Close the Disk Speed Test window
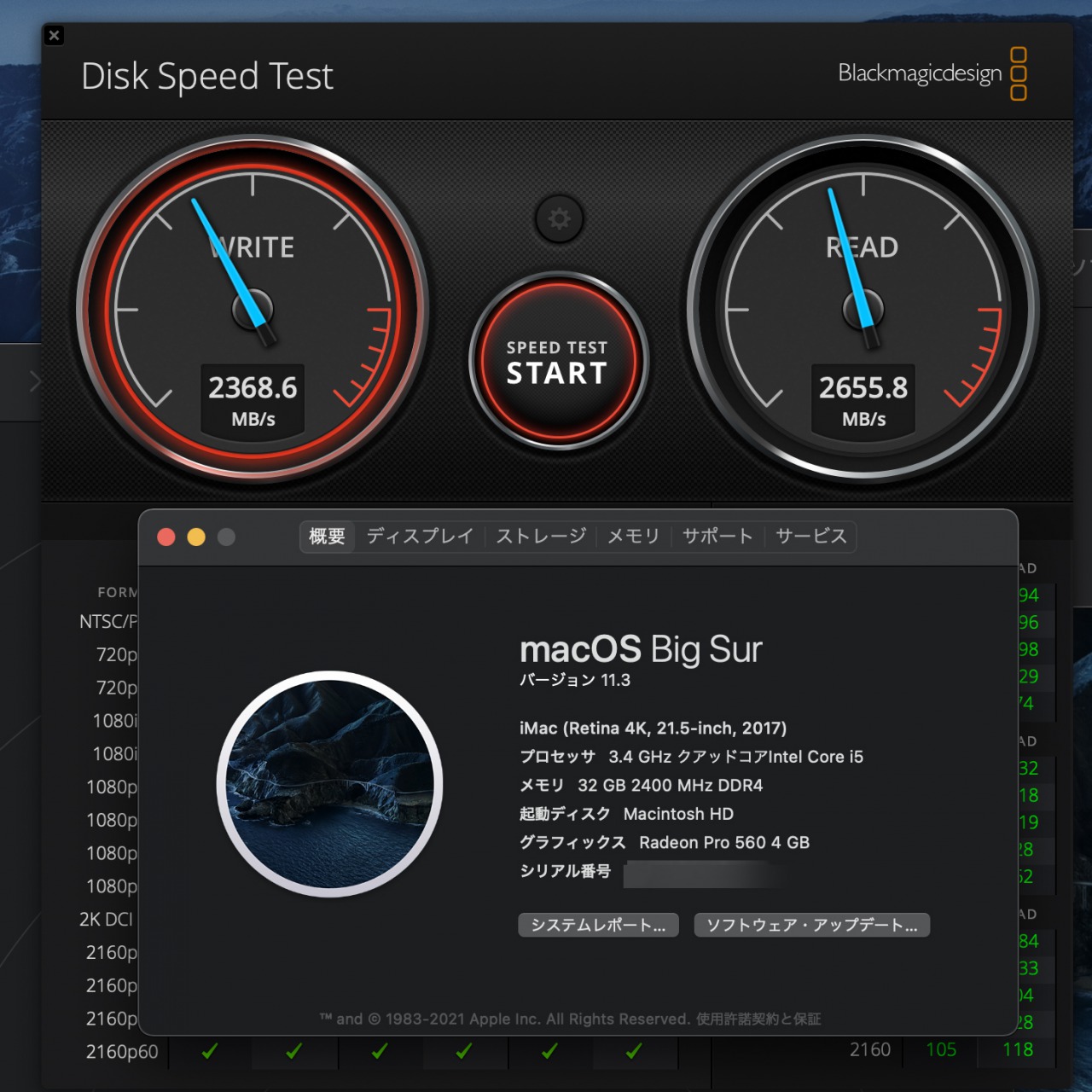The image size is (1092, 1092). coord(54,35)
